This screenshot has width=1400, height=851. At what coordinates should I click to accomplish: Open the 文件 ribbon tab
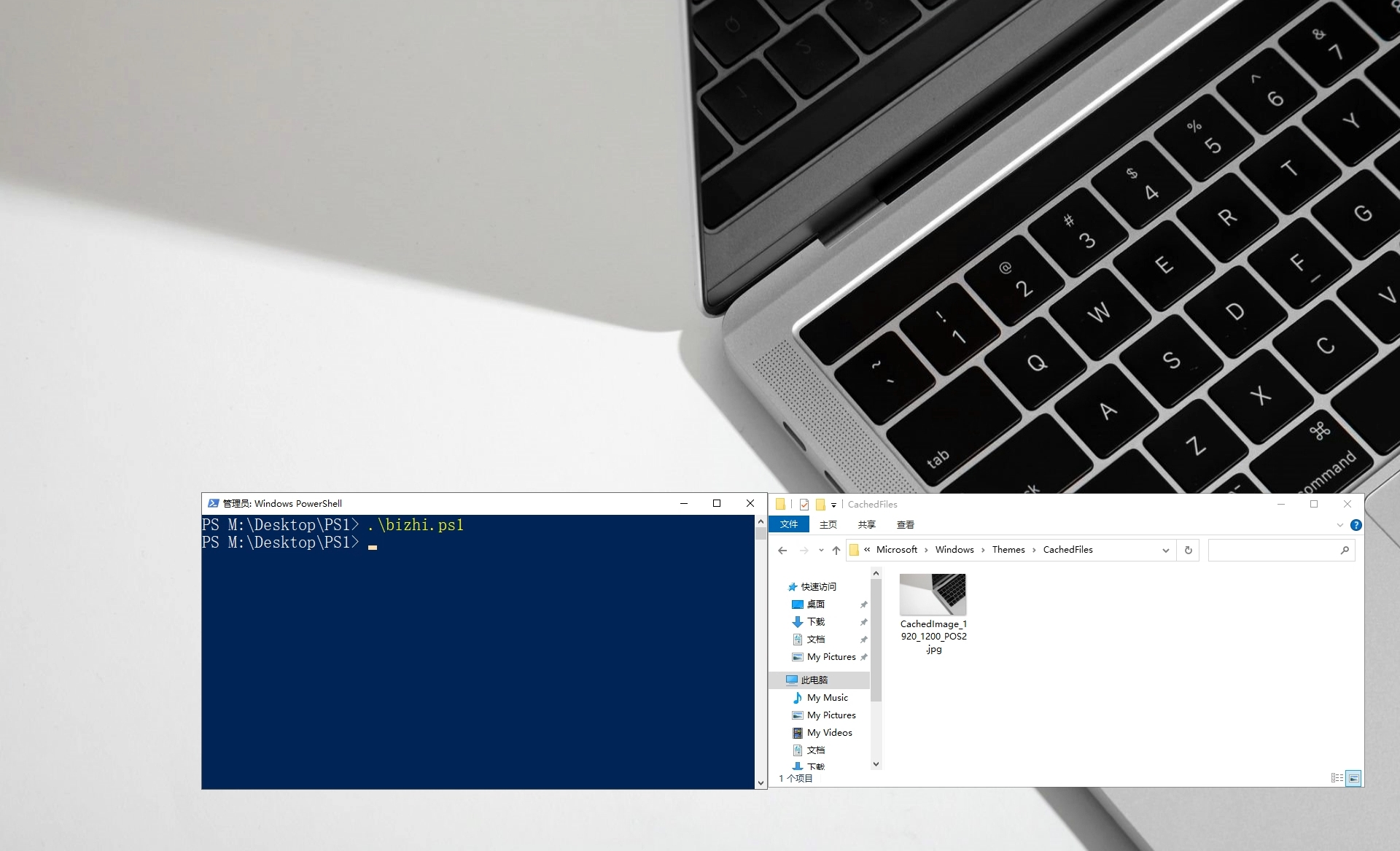pyautogui.click(x=789, y=524)
